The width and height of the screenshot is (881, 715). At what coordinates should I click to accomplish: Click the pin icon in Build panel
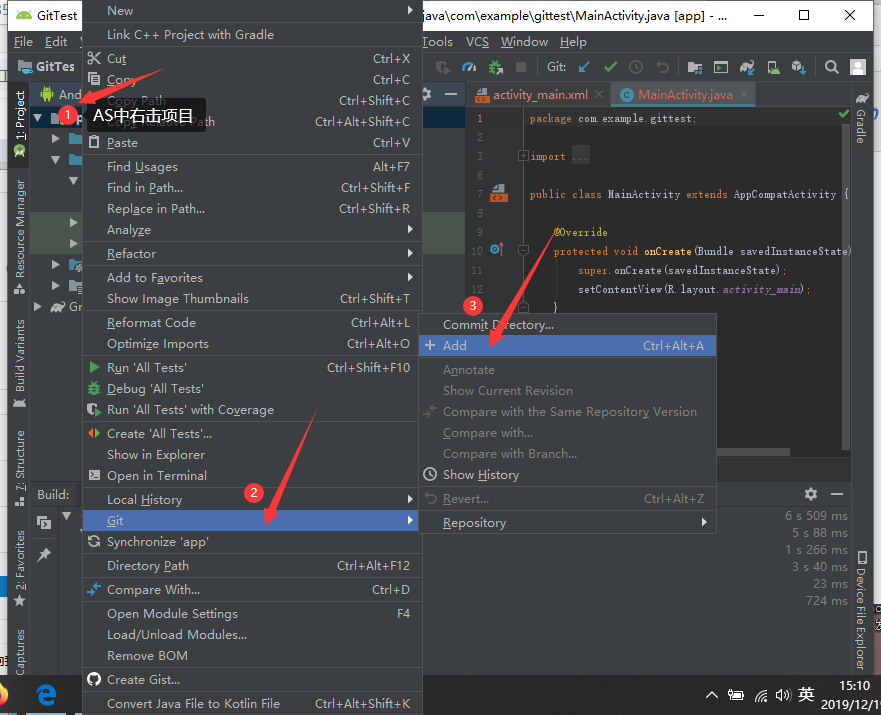[44, 555]
